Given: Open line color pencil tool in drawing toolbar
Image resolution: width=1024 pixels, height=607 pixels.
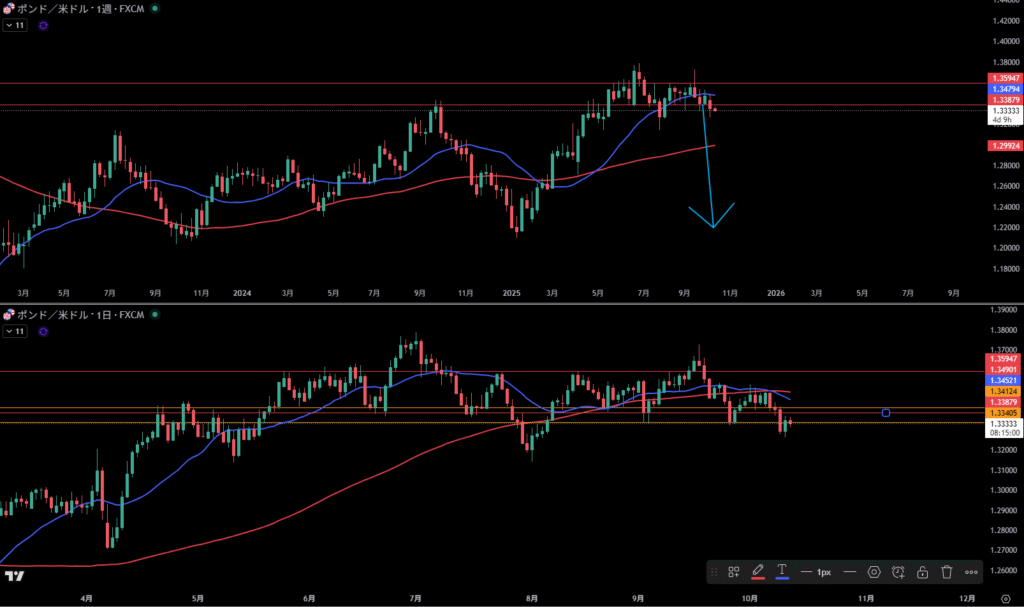Looking at the screenshot, I should tap(758, 572).
